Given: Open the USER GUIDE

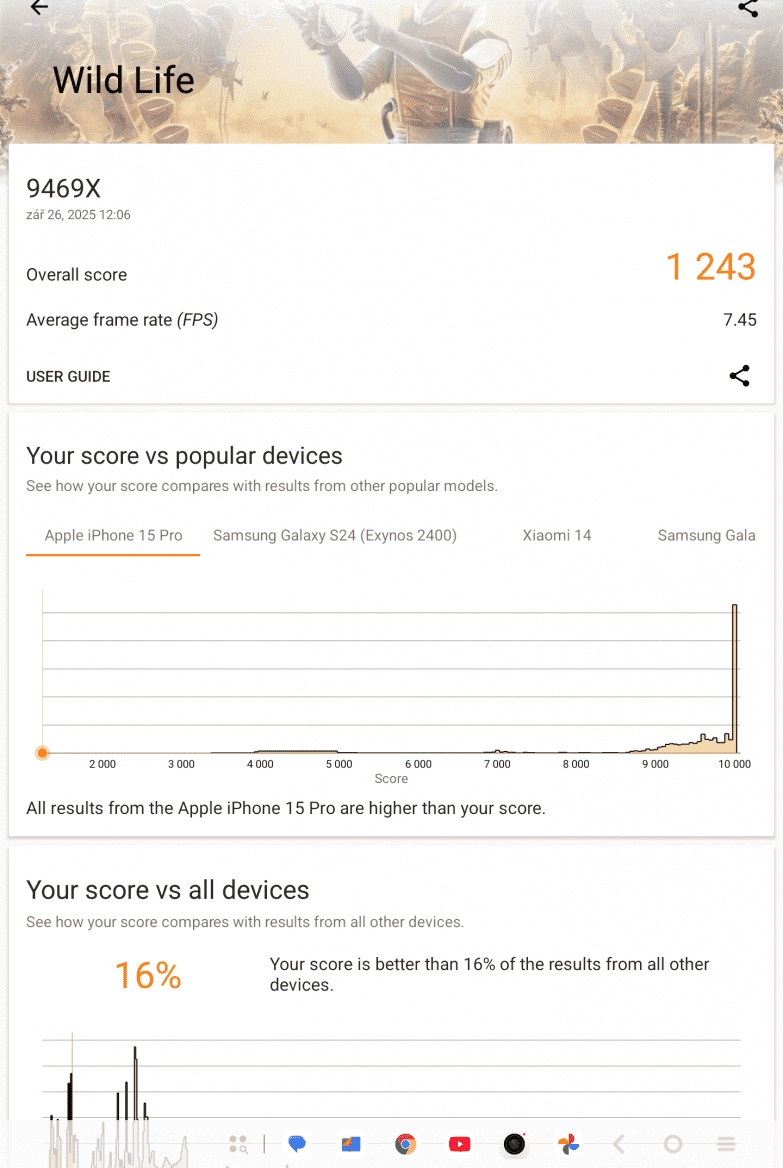Looking at the screenshot, I should coord(68,376).
